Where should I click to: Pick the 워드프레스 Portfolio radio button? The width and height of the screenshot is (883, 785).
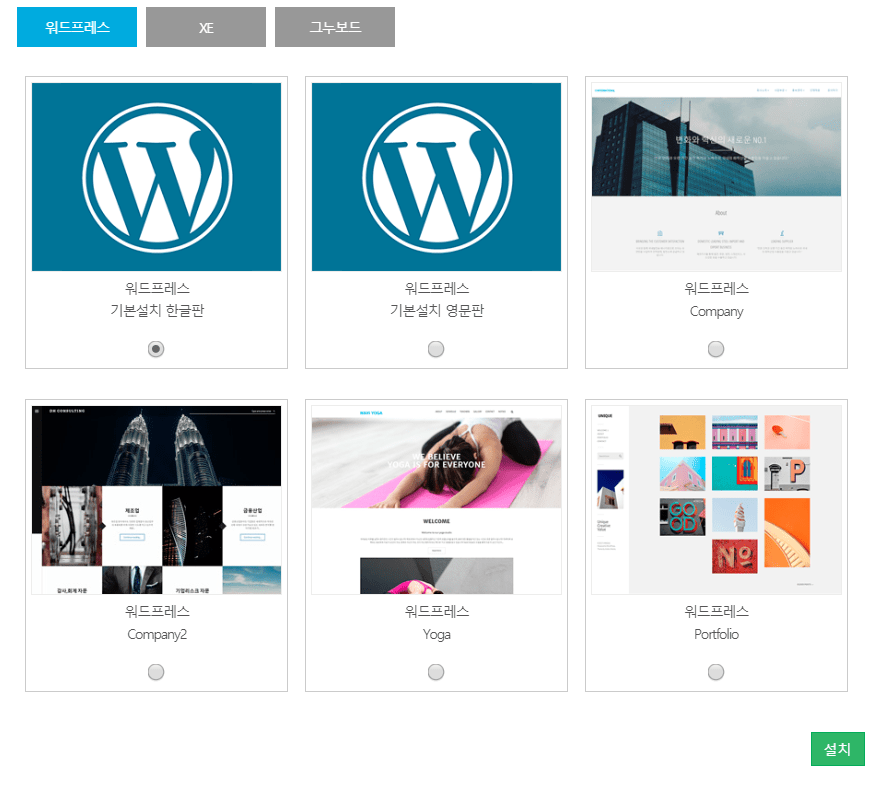[x=716, y=672]
